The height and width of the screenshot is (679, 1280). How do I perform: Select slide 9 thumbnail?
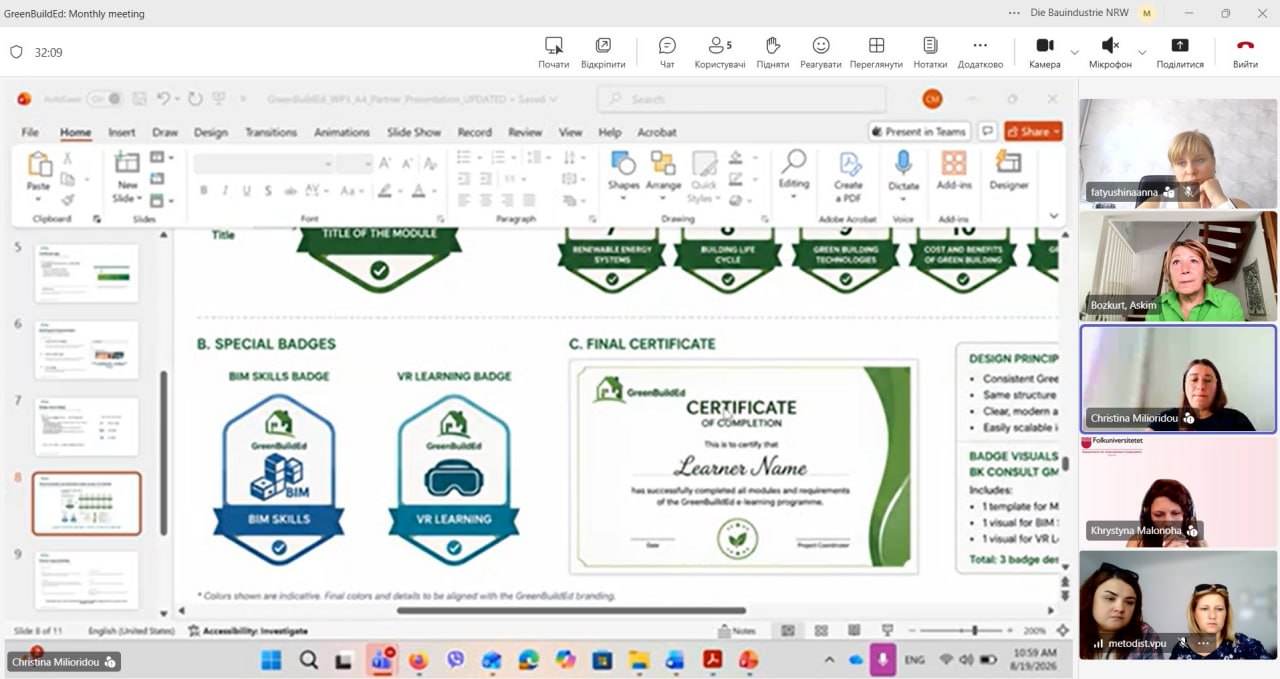coord(87,580)
